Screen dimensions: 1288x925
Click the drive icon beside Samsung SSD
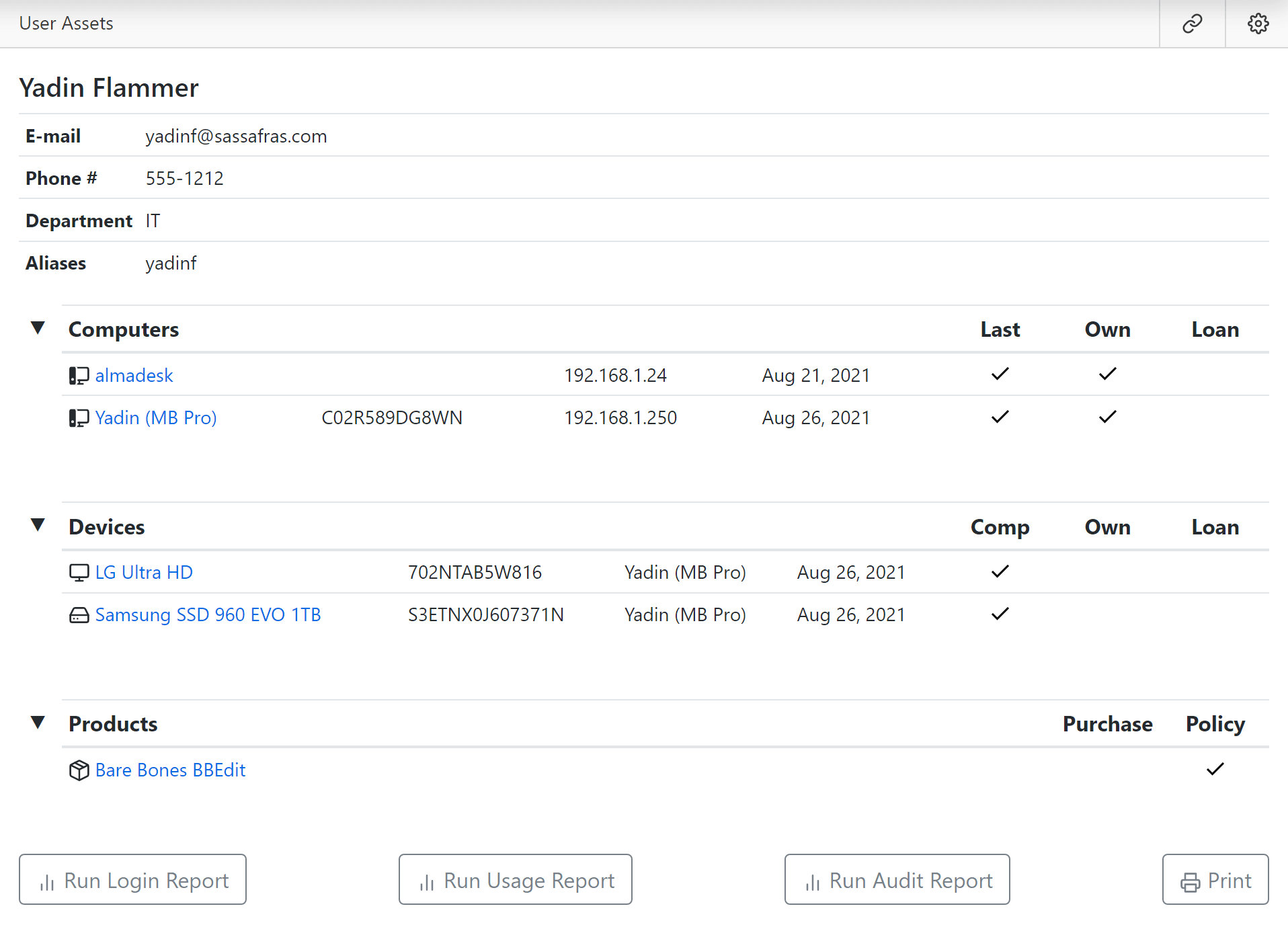(x=79, y=614)
